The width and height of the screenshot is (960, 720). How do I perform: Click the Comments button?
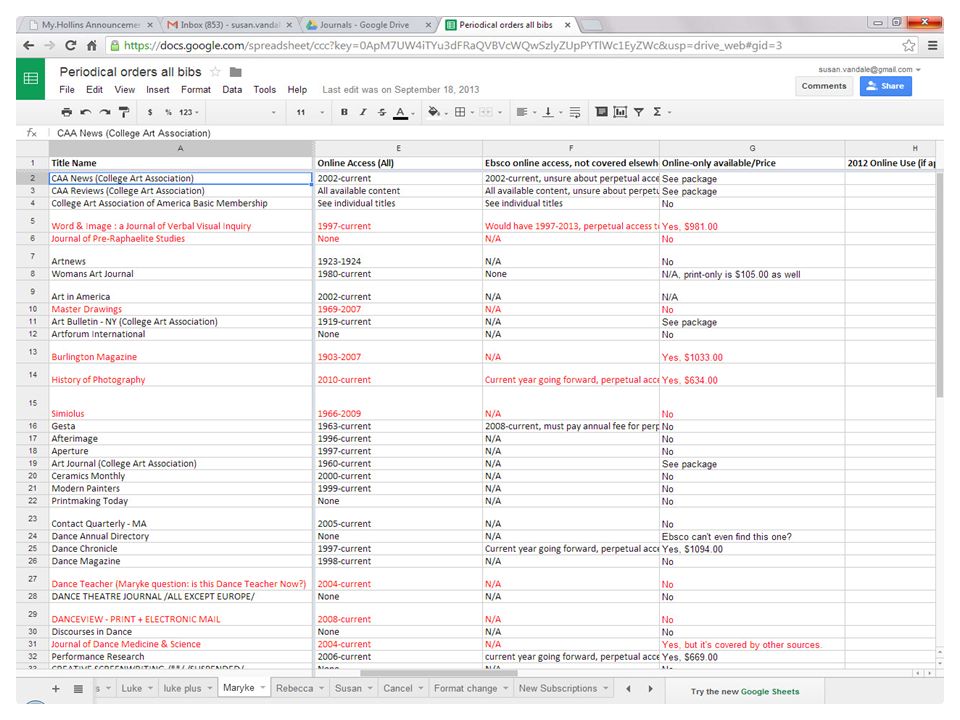click(x=823, y=86)
